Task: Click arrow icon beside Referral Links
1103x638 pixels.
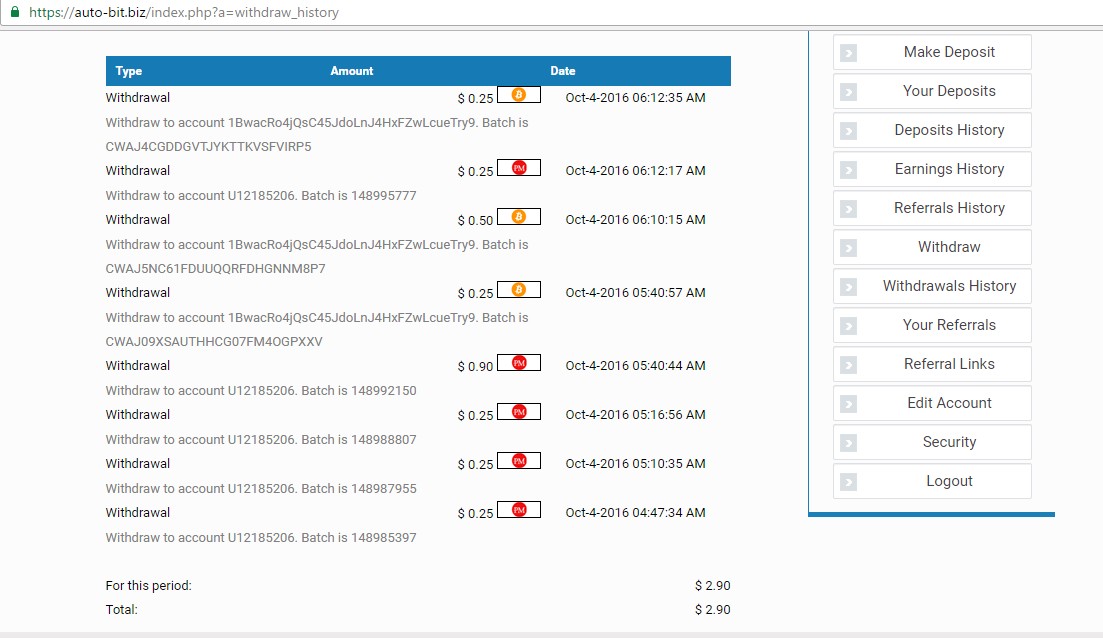Action: click(848, 365)
